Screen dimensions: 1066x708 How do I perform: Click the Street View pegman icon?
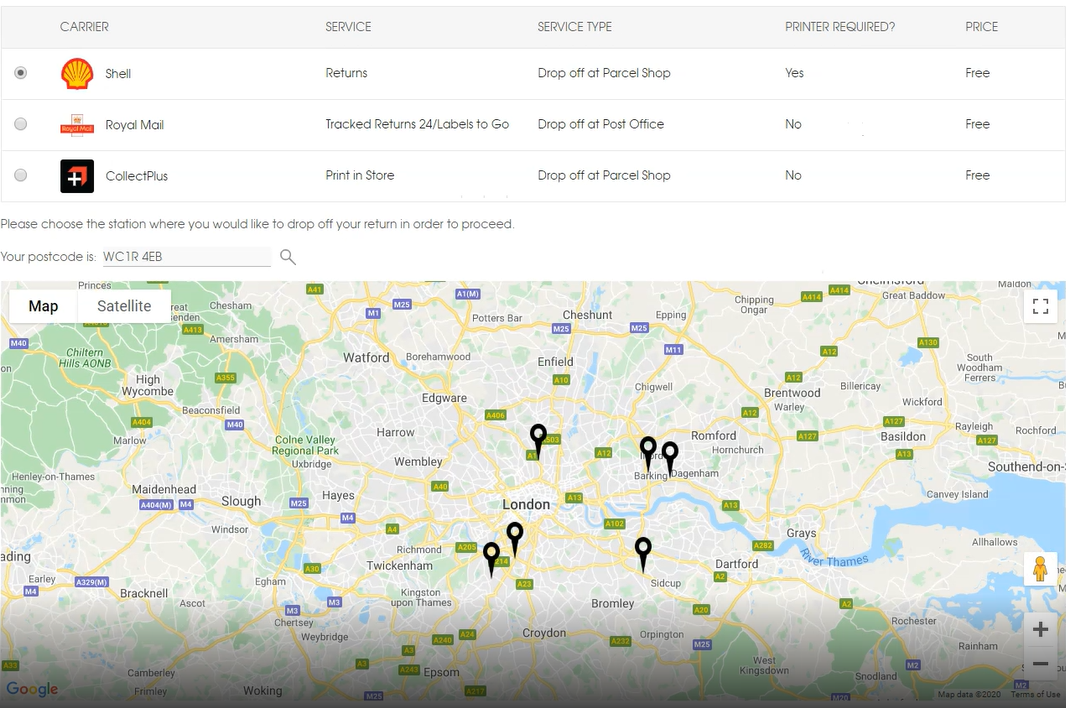point(1040,569)
